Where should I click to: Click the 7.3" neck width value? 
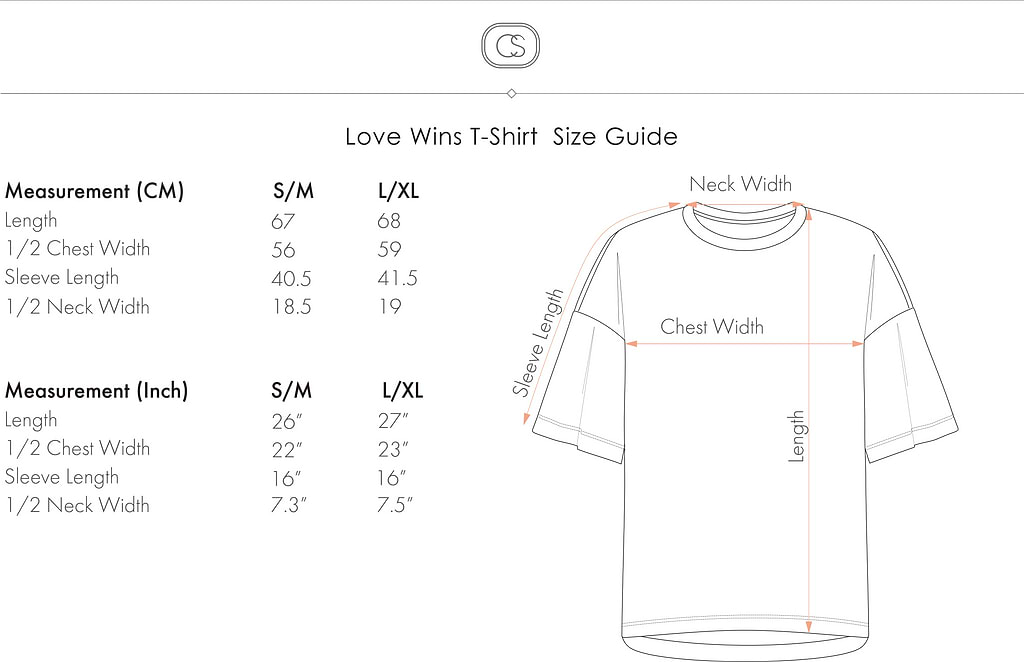coord(289,505)
